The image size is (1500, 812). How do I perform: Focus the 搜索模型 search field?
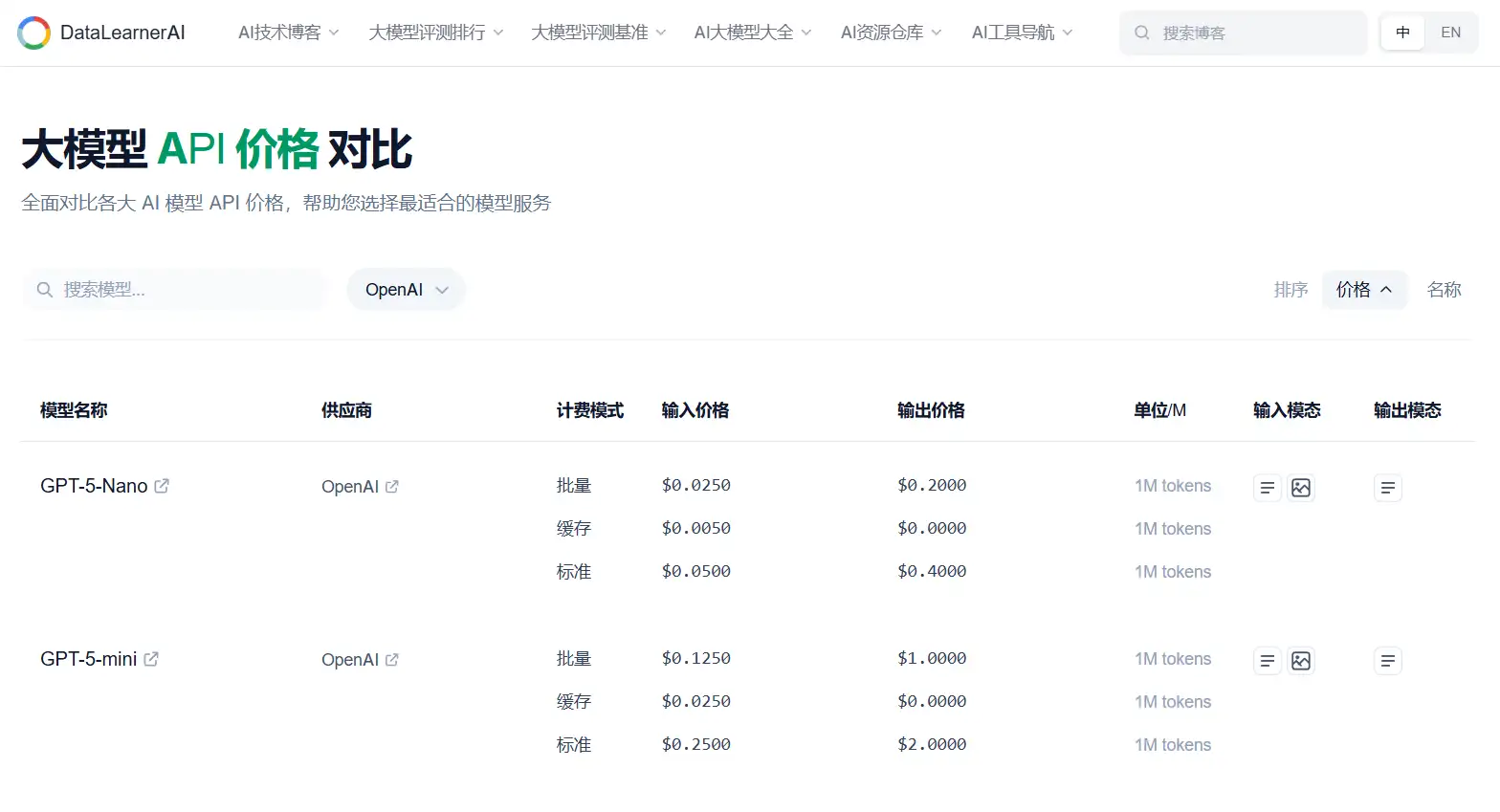click(174, 290)
